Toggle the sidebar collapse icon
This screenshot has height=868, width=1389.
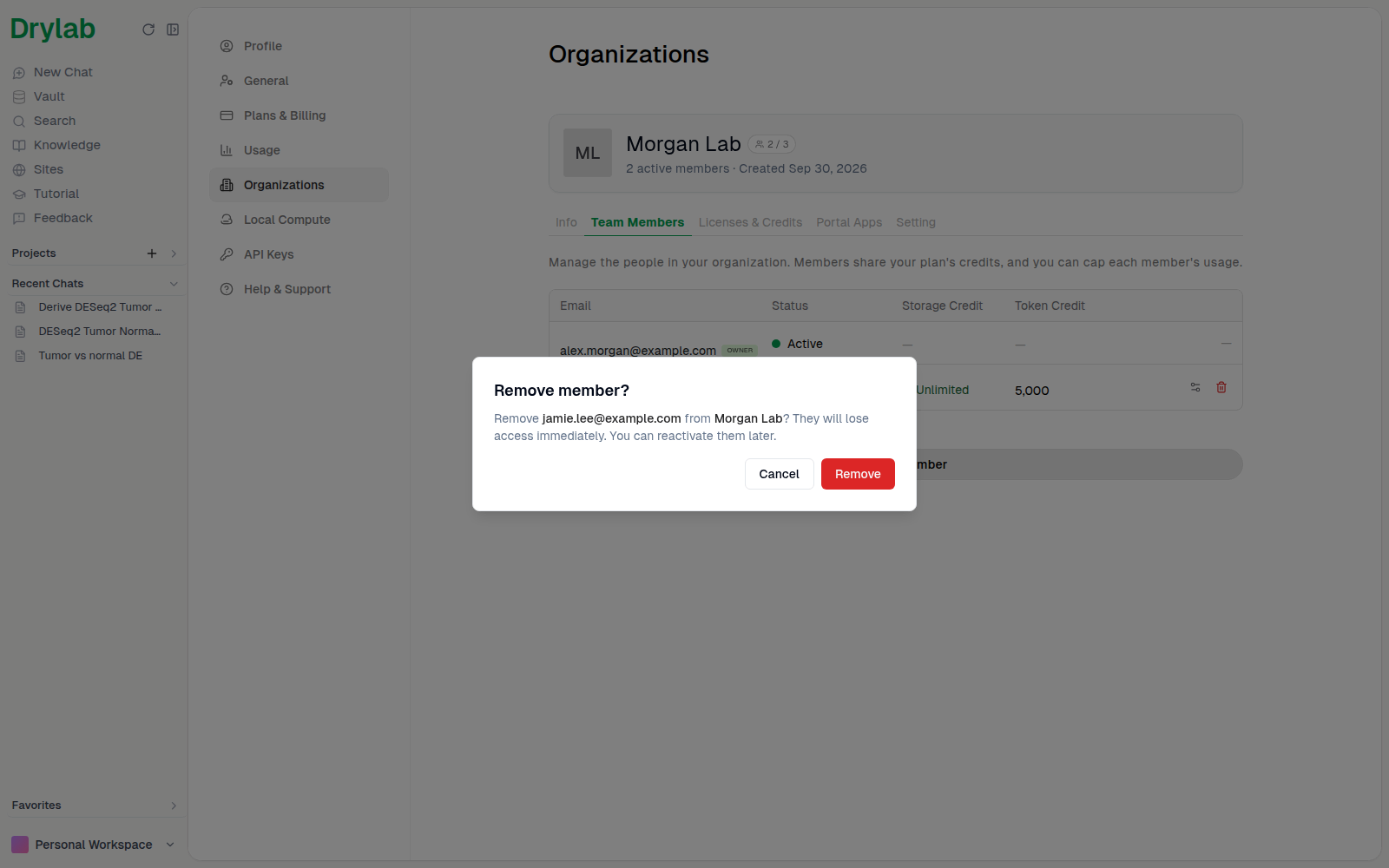[x=173, y=30]
